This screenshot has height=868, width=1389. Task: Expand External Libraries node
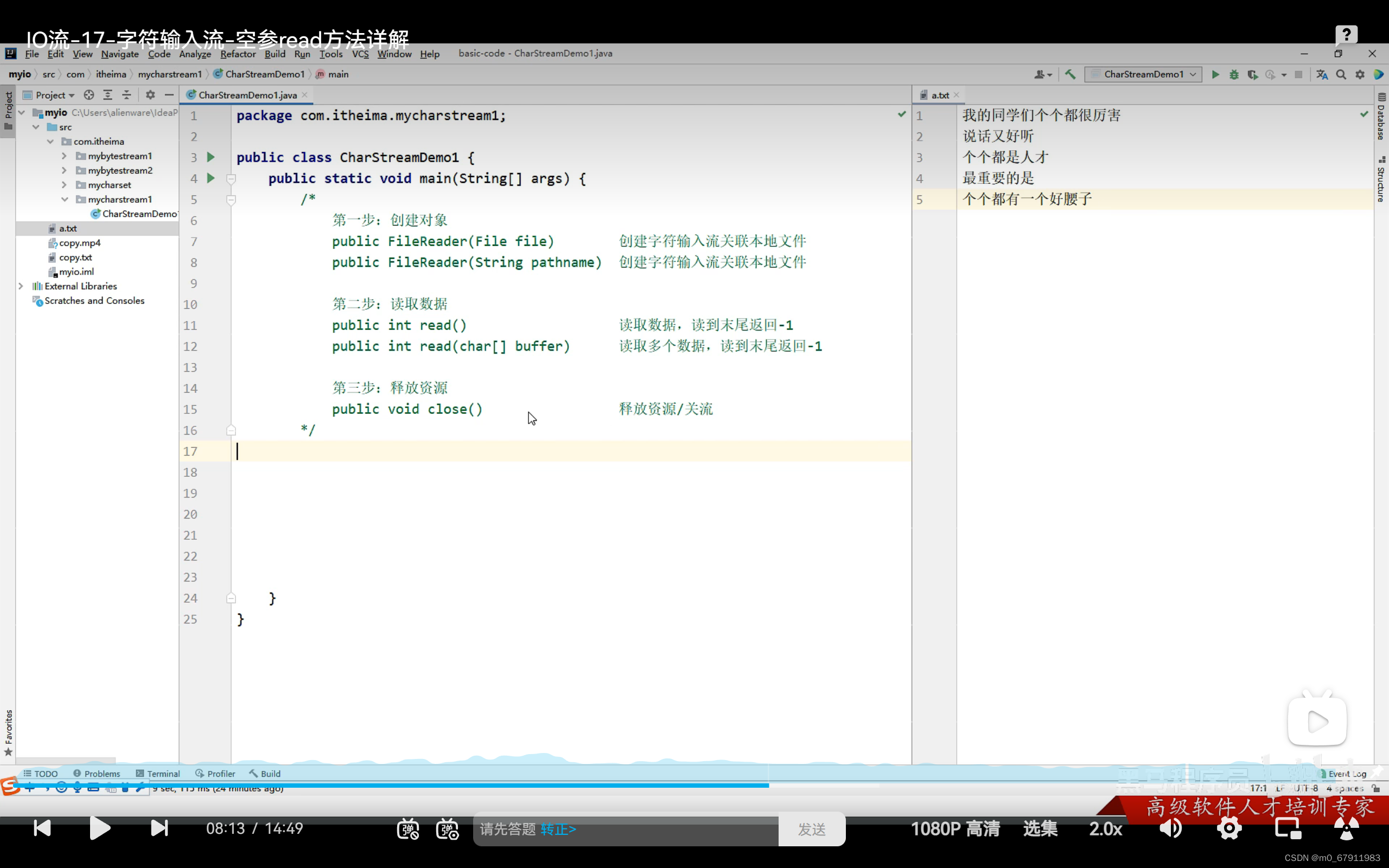(21, 286)
